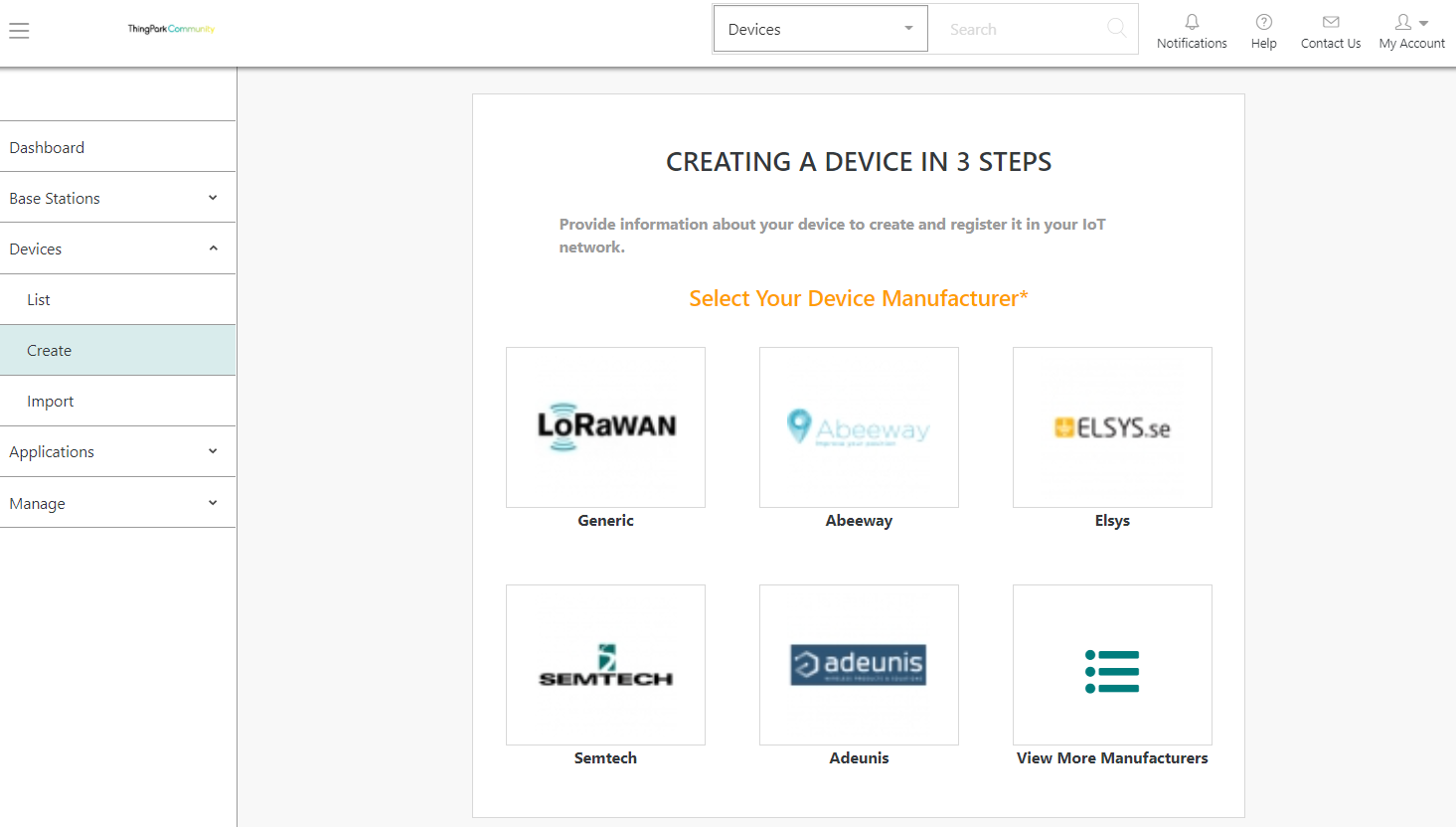1456x827 pixels.
Task: Expand the Manage sidebar section
Action: coord(118,503)
